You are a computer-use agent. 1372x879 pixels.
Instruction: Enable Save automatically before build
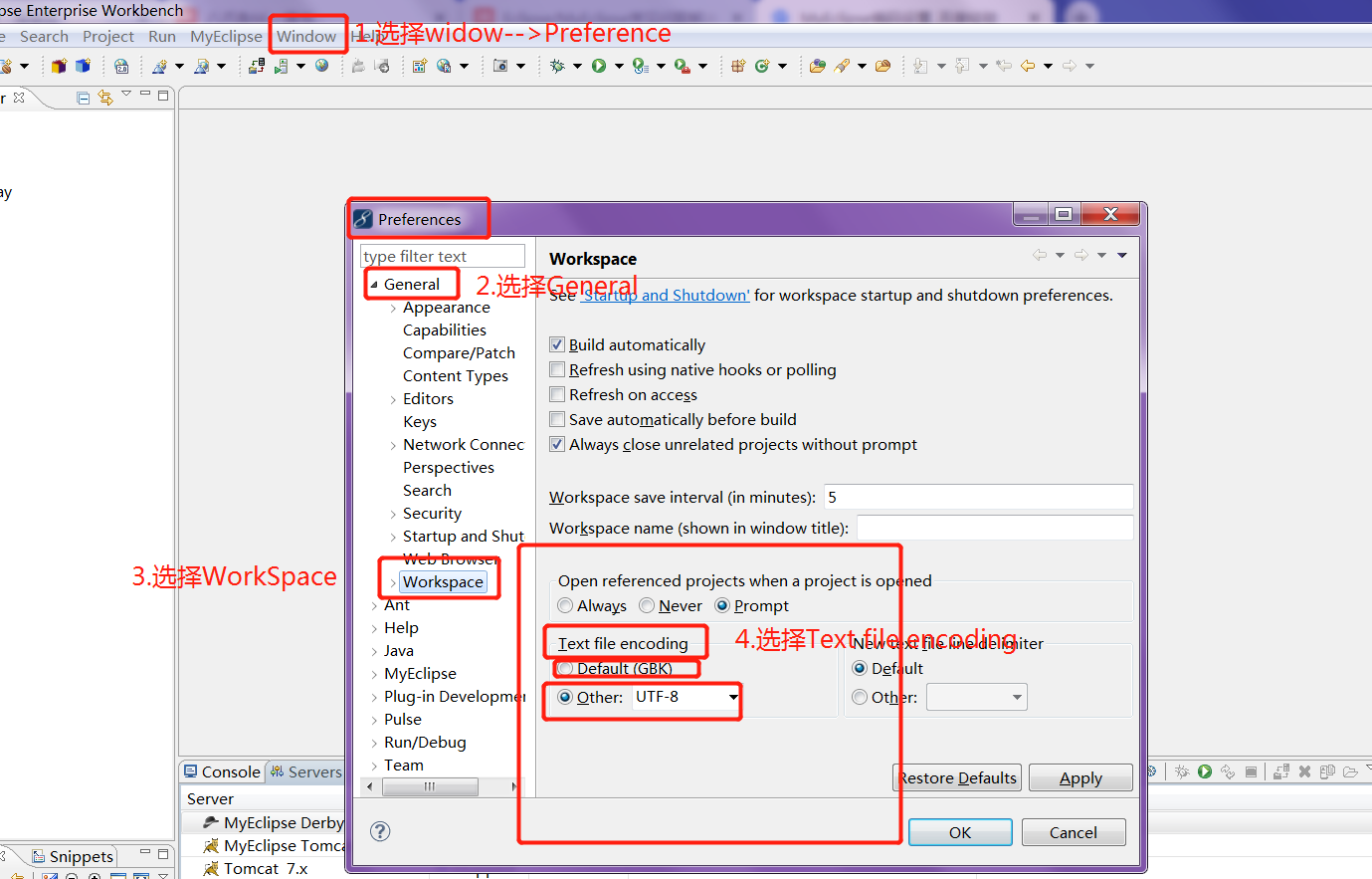point(557,419)
